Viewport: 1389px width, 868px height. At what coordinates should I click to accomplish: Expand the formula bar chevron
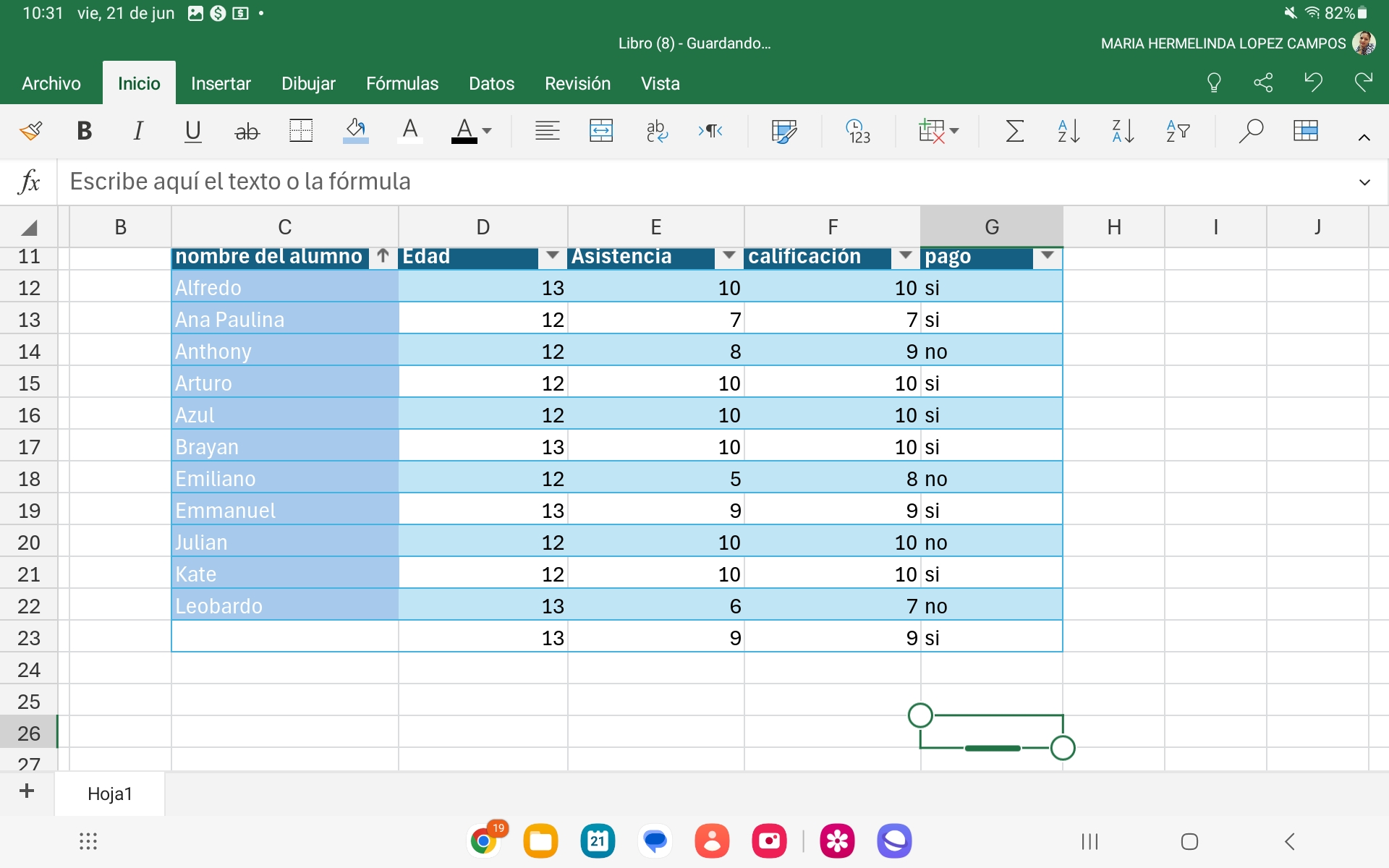[1364, 182]
